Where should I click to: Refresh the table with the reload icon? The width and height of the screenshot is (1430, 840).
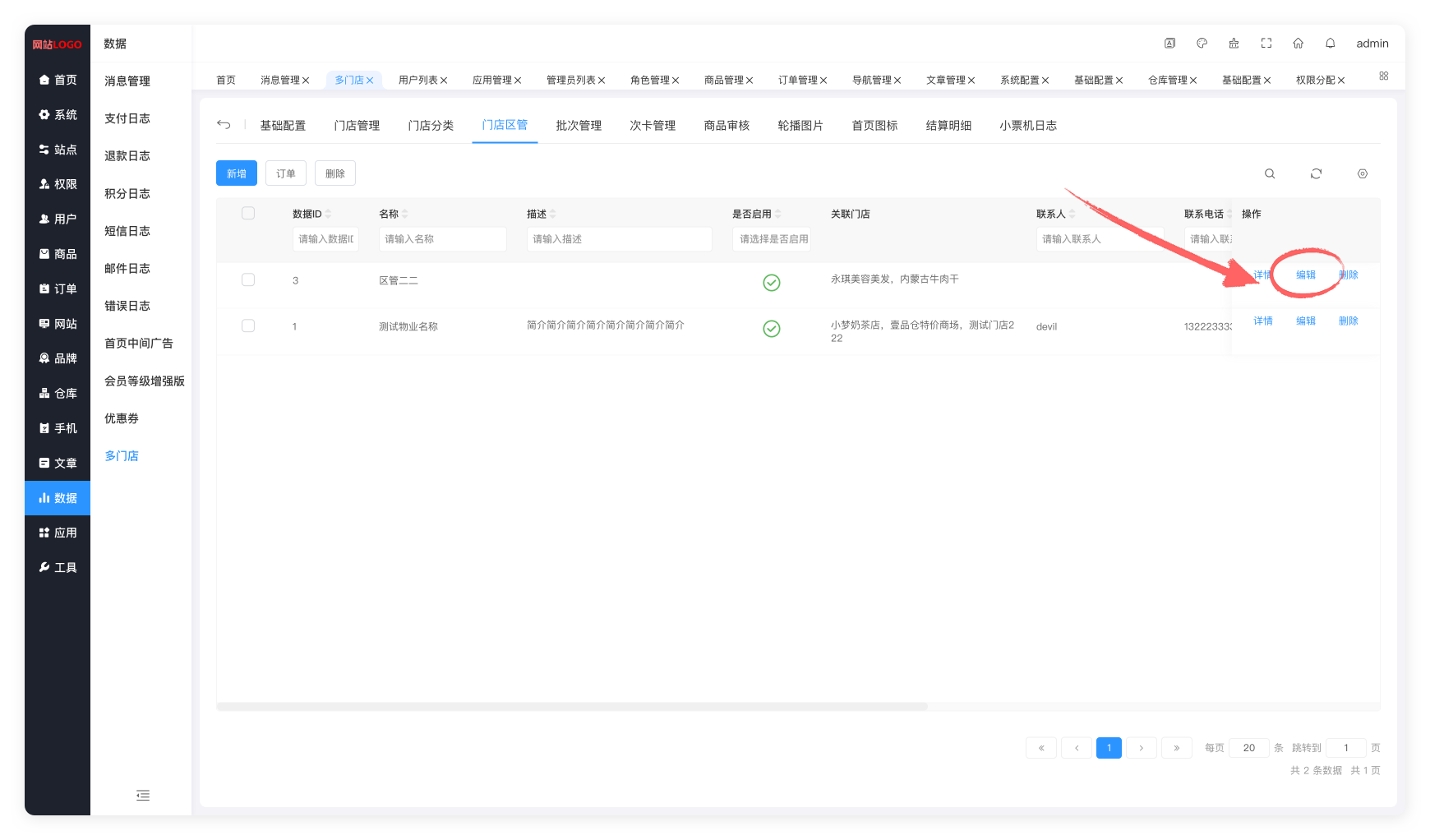coord(1316,173)
